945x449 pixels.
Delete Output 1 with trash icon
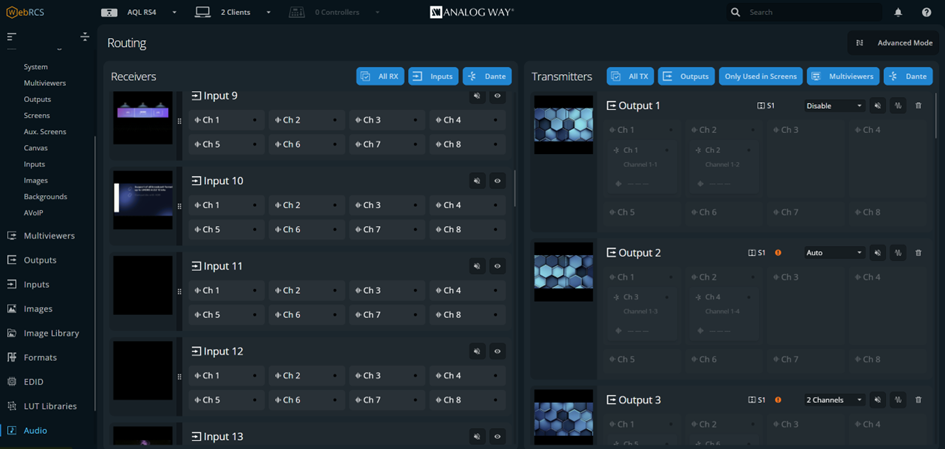(x=918, y=106)
